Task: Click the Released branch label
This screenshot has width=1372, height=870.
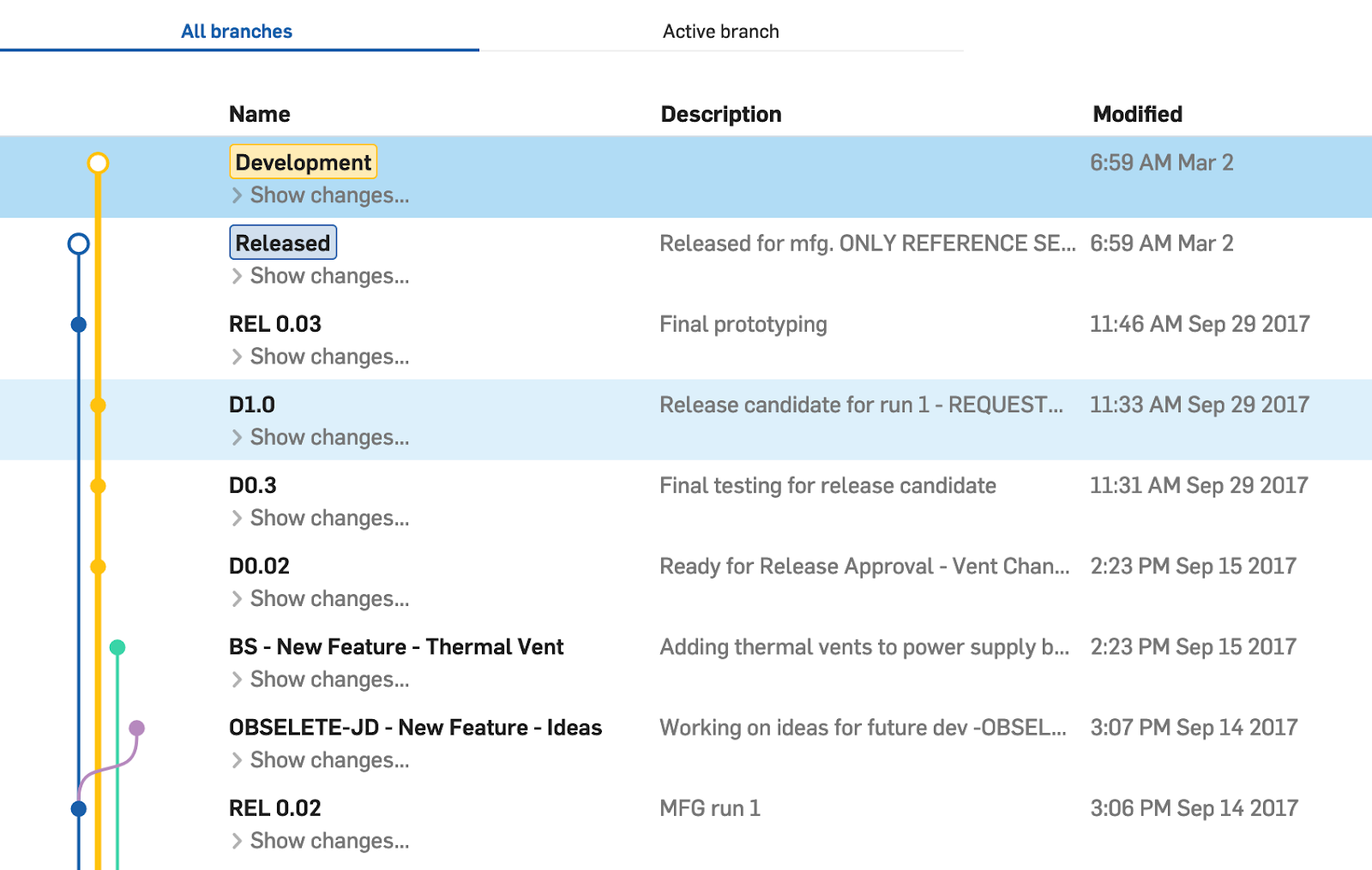Action: pyautogui.click(x=282, y=243)
